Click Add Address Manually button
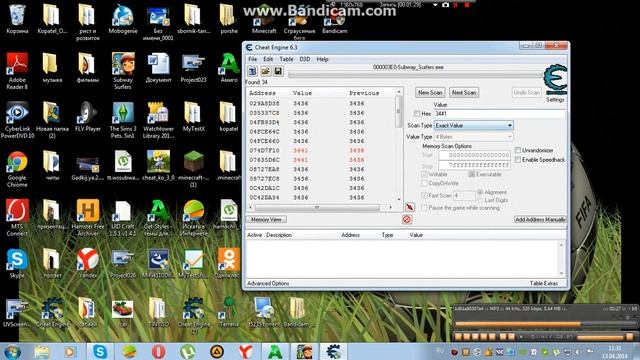Image resolution: width=640 pixels, height=360 pixels. [x=540, y=220]
